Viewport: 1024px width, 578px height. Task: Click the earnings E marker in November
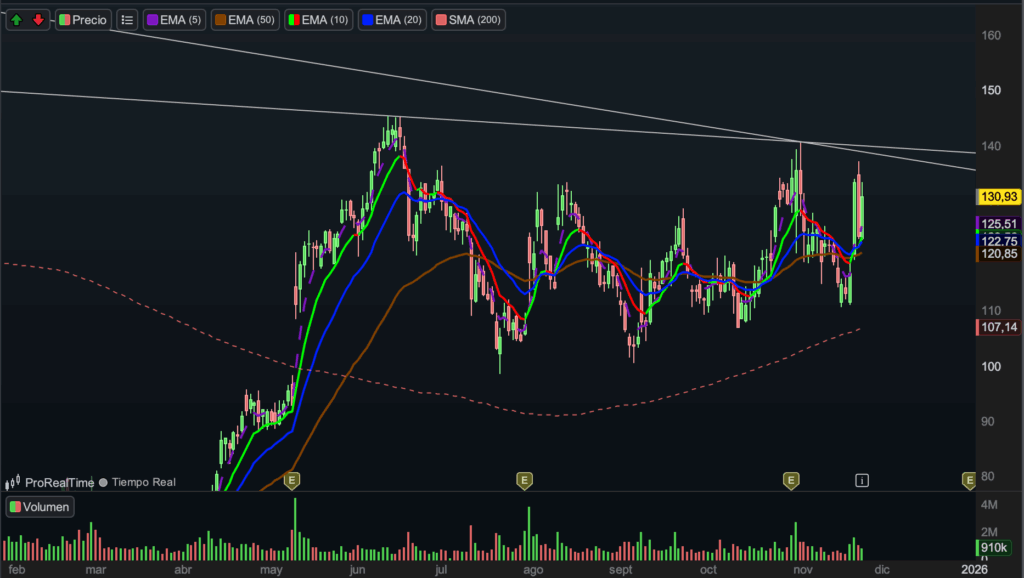click(791, 481)
